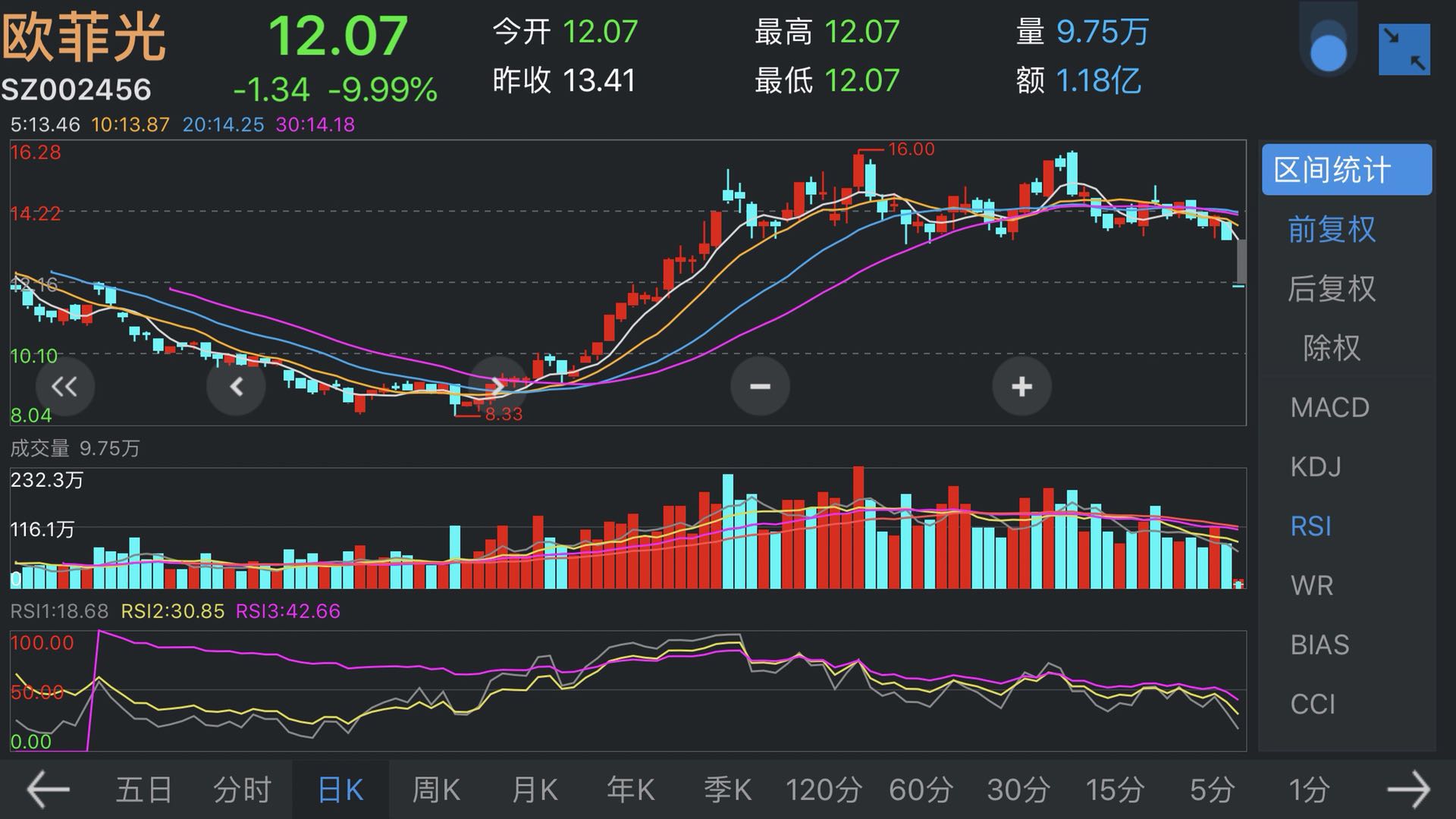Image resolution: width=1456 pixels, height=819 pixels.
Task: Switch to 周K weekly chart tab
Action: click(x=436, y=790)
